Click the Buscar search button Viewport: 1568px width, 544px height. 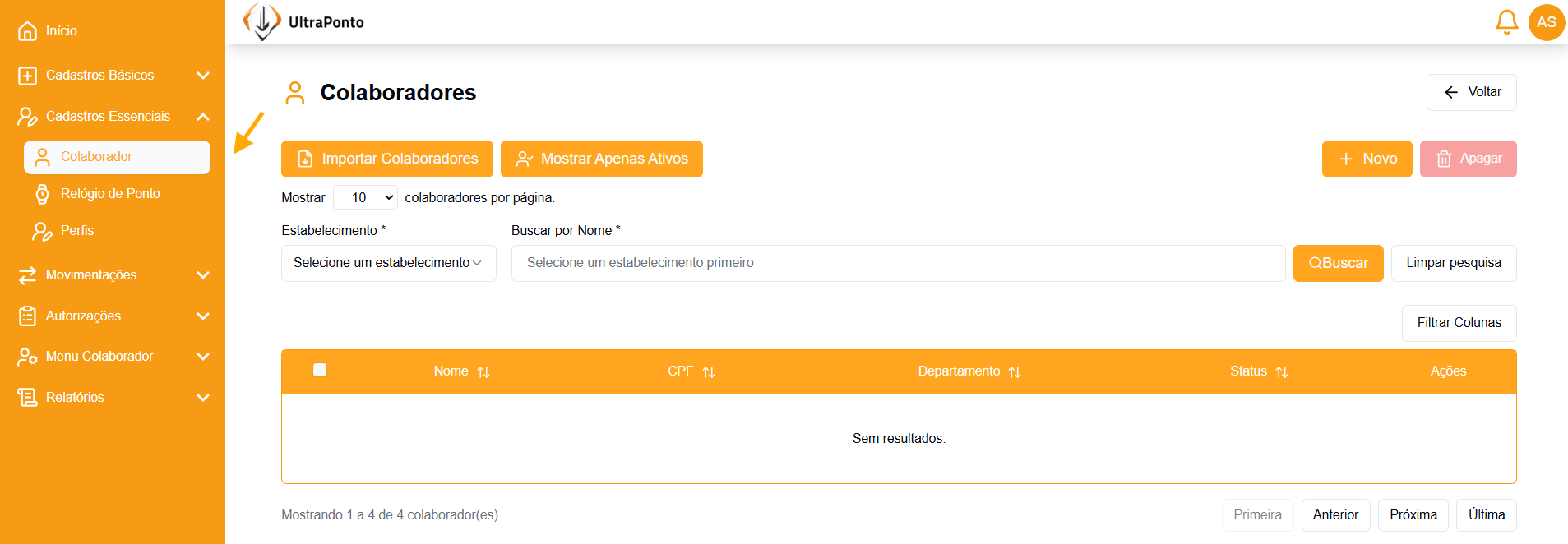point(1338,263)
